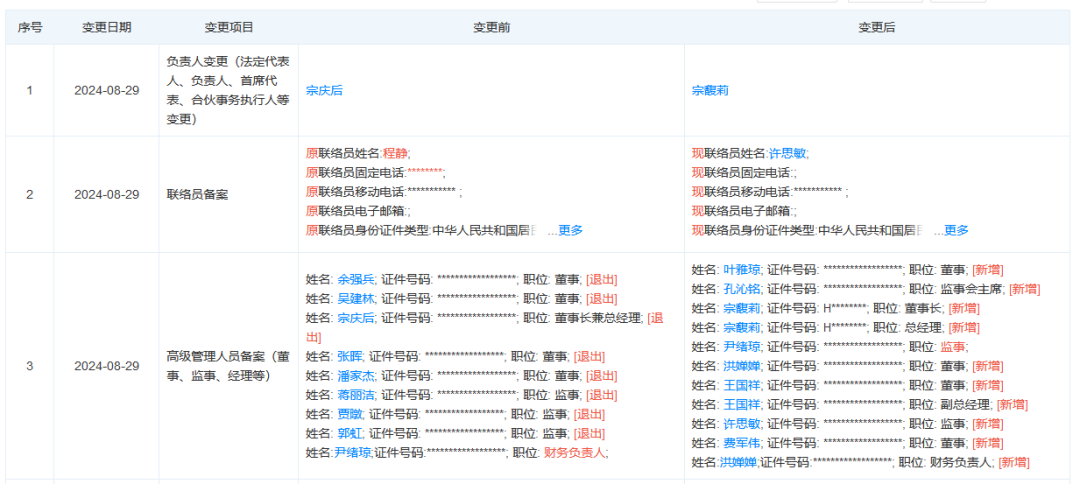Open 洪婵婵 in the 财务负责人 entry
This screenshot has height=484, width=1080.
(x=738, y=462)
